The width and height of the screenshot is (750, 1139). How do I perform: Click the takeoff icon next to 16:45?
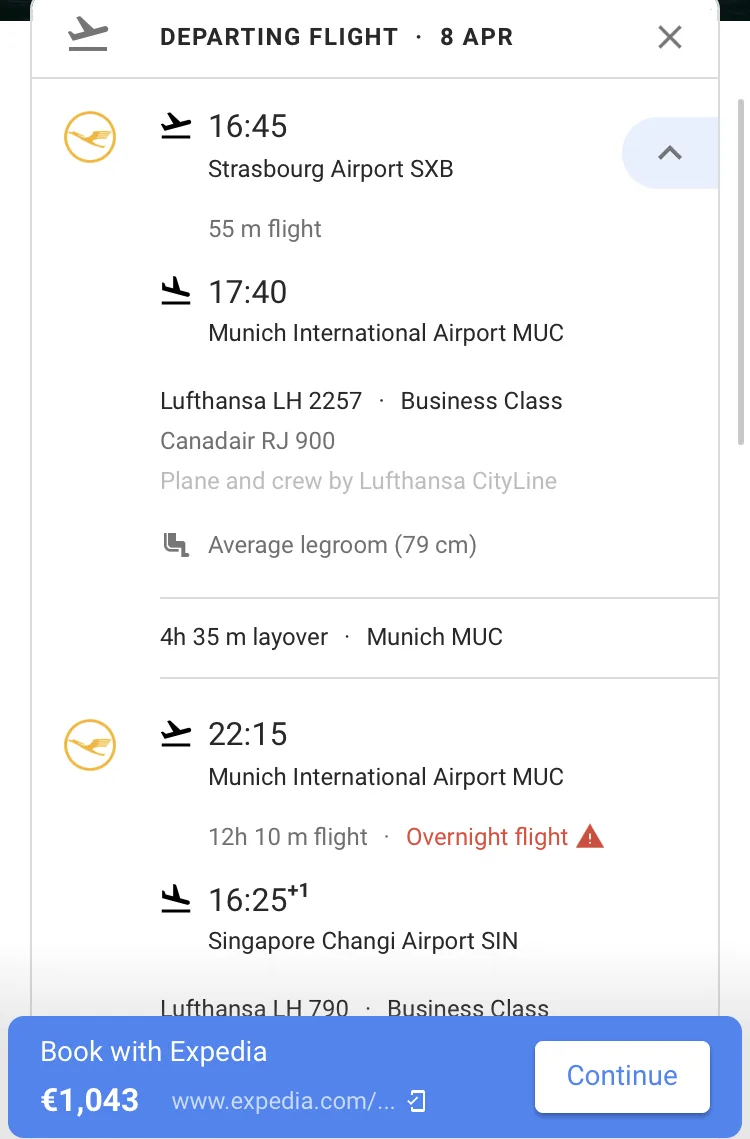pyautogui.click(x=175, y=126)
